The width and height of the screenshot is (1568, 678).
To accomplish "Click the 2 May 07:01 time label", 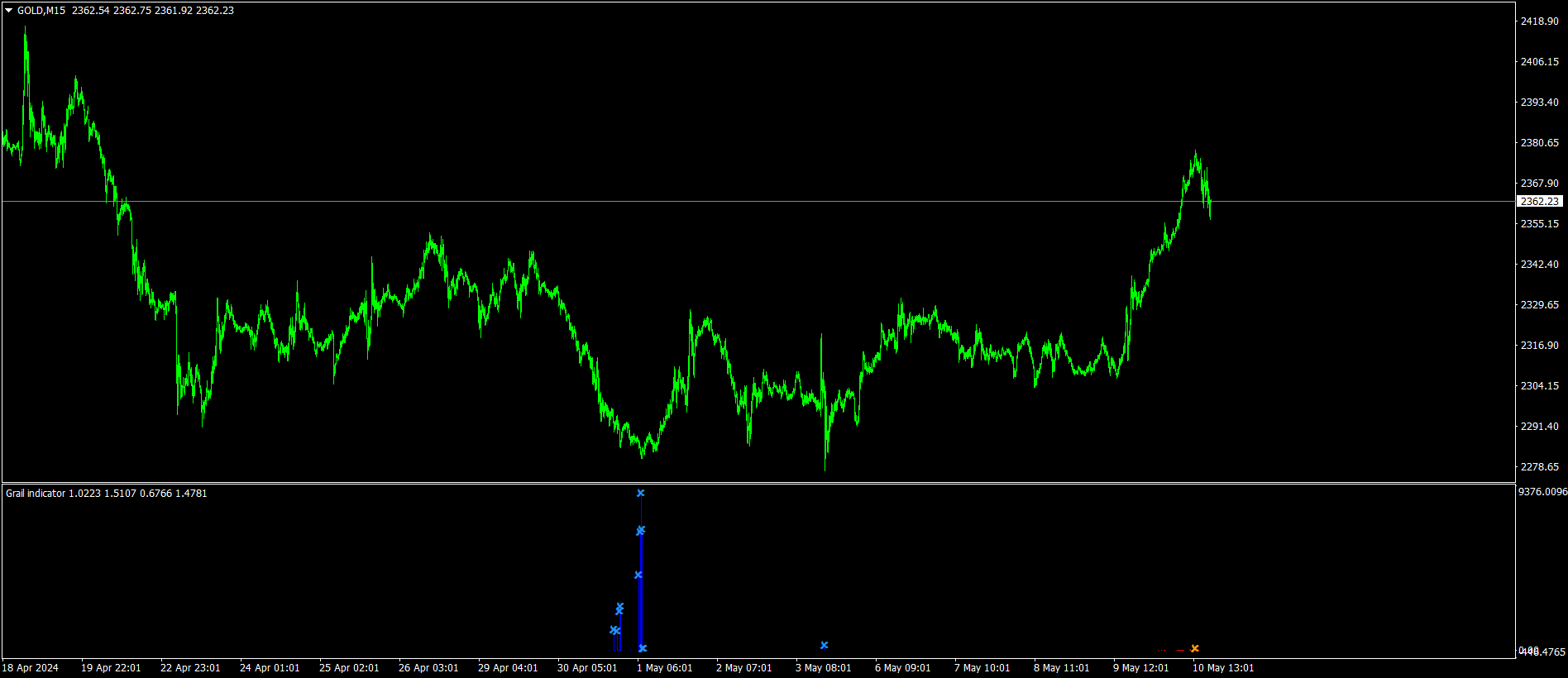I will pos(744,668).
